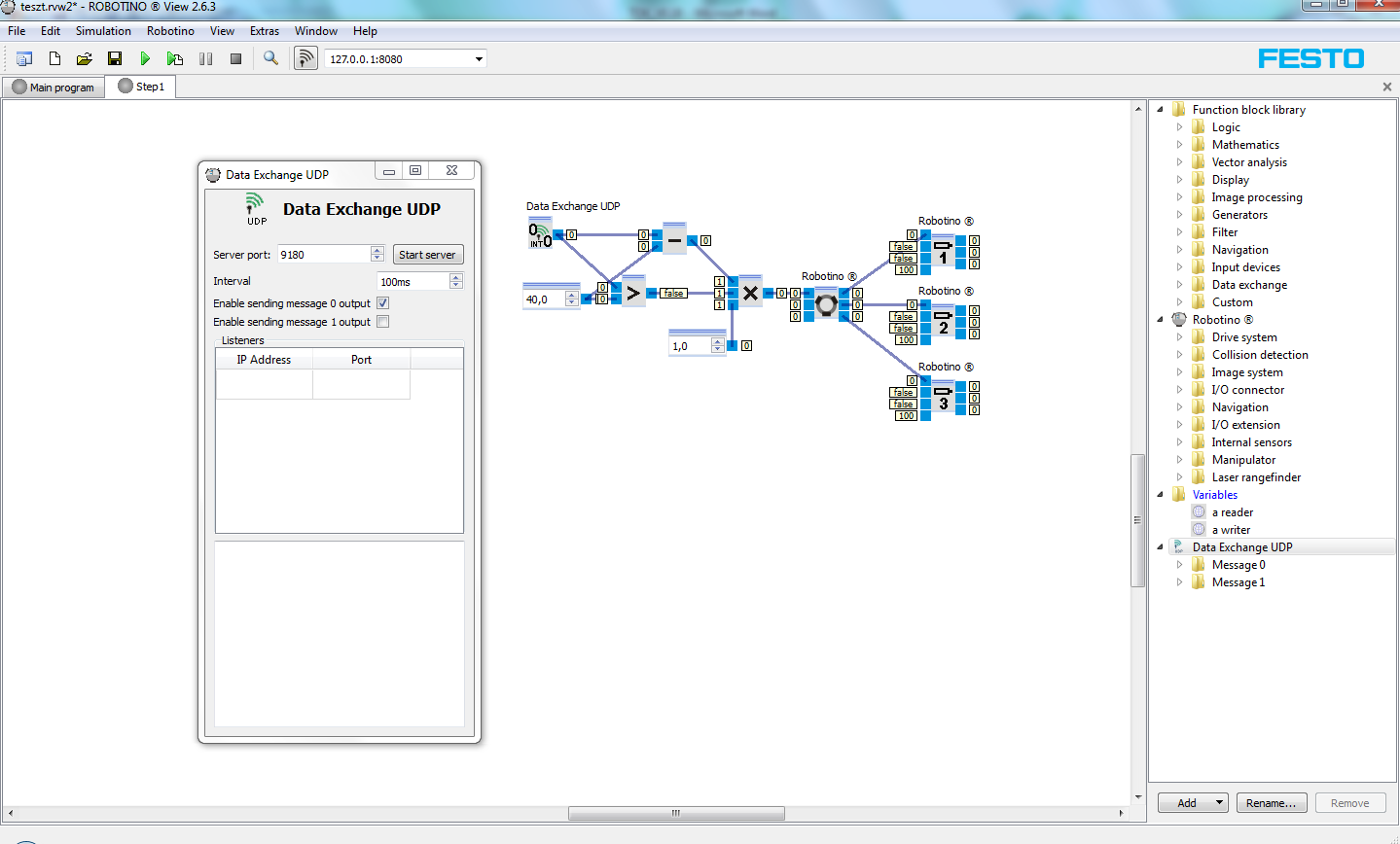Toggle the Robotino connect antenna icon
This screenshot has width=1400, height=844.
305,58
